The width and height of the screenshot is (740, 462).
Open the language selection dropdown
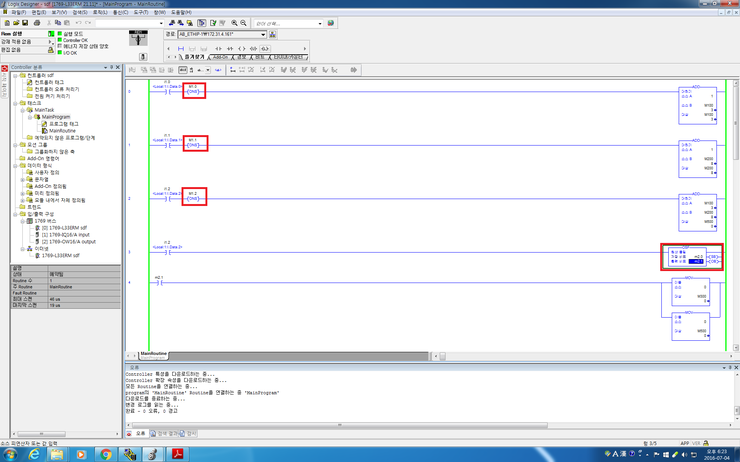(x=320, y=23)
